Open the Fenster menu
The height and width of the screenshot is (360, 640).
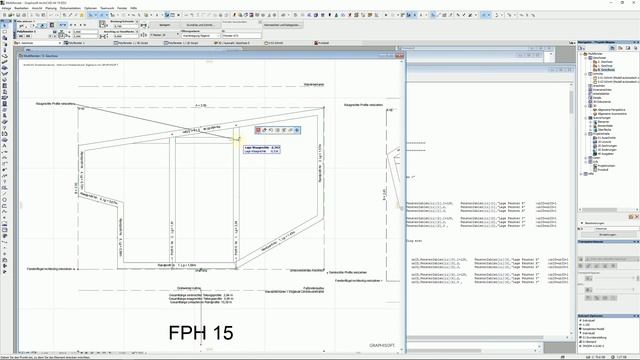[x=122, y=8]
